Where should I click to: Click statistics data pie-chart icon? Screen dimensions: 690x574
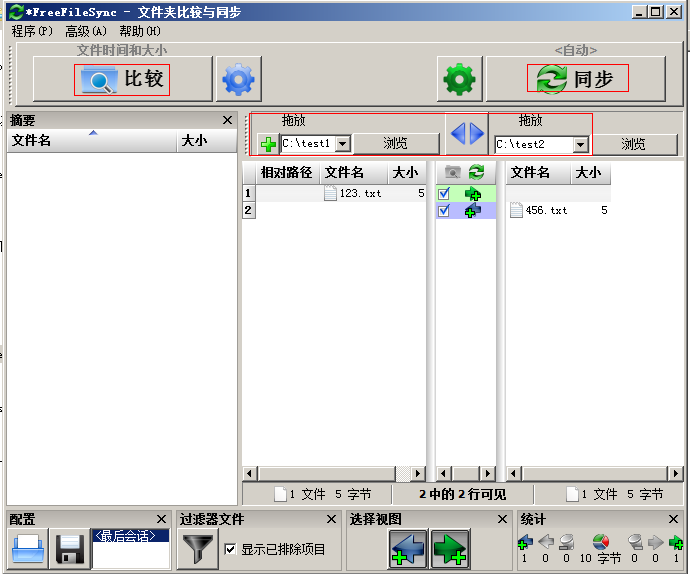point(601,542)
